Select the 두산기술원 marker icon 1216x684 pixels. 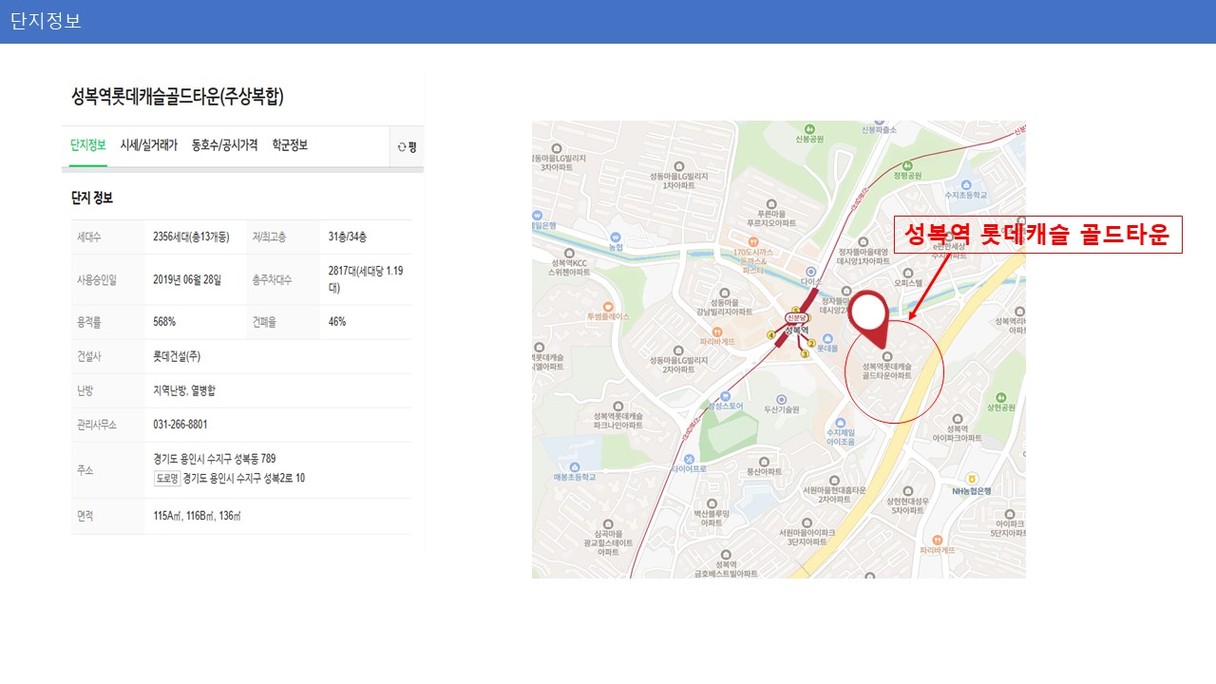coord(782,399)
